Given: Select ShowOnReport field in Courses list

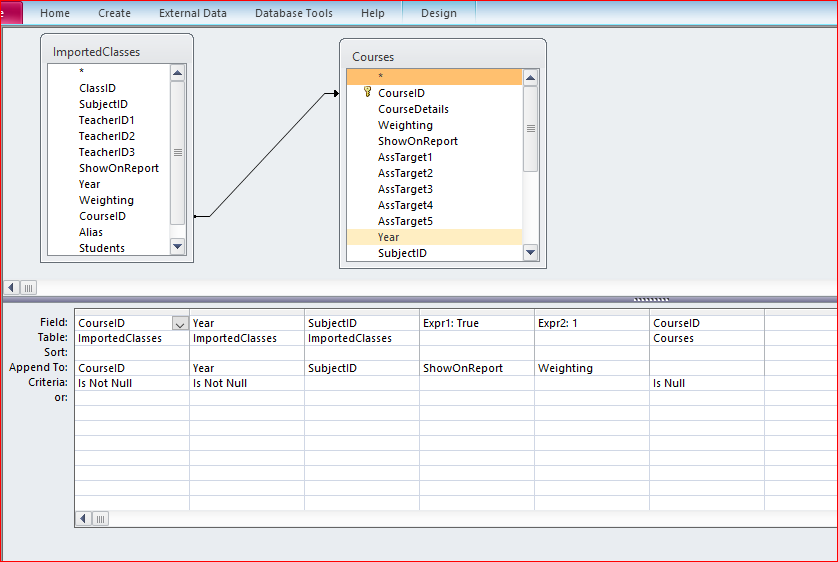Looking at the screenshot, I should [x=434, y=141].
